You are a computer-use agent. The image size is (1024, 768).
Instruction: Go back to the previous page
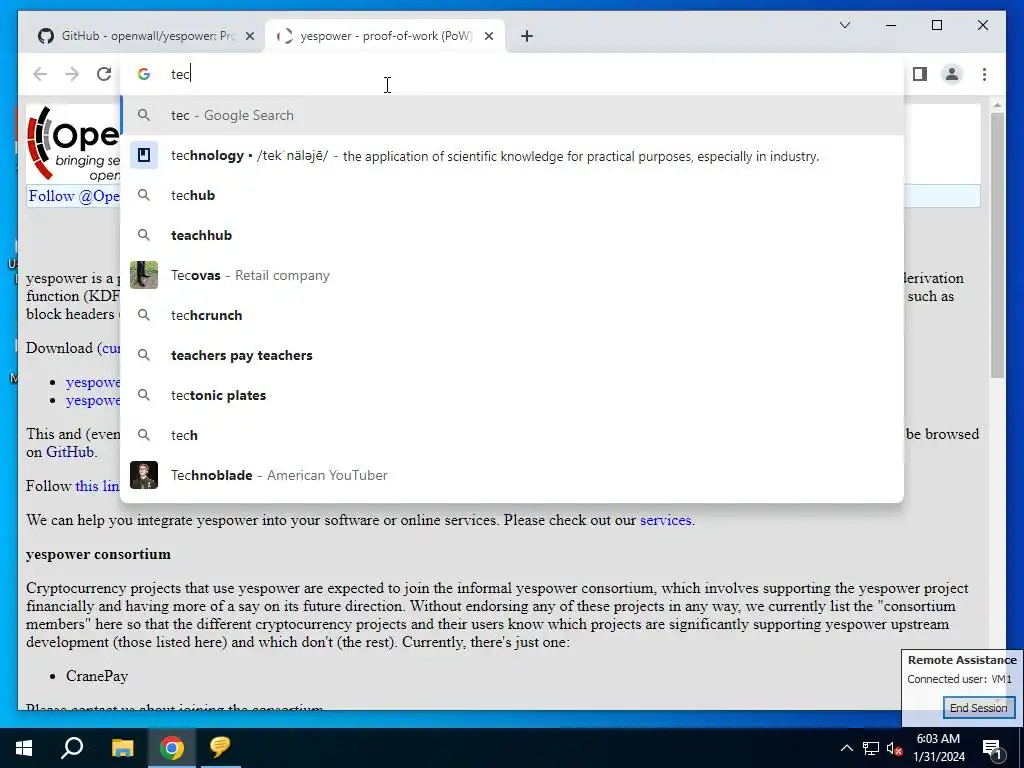tap(40, 74)
